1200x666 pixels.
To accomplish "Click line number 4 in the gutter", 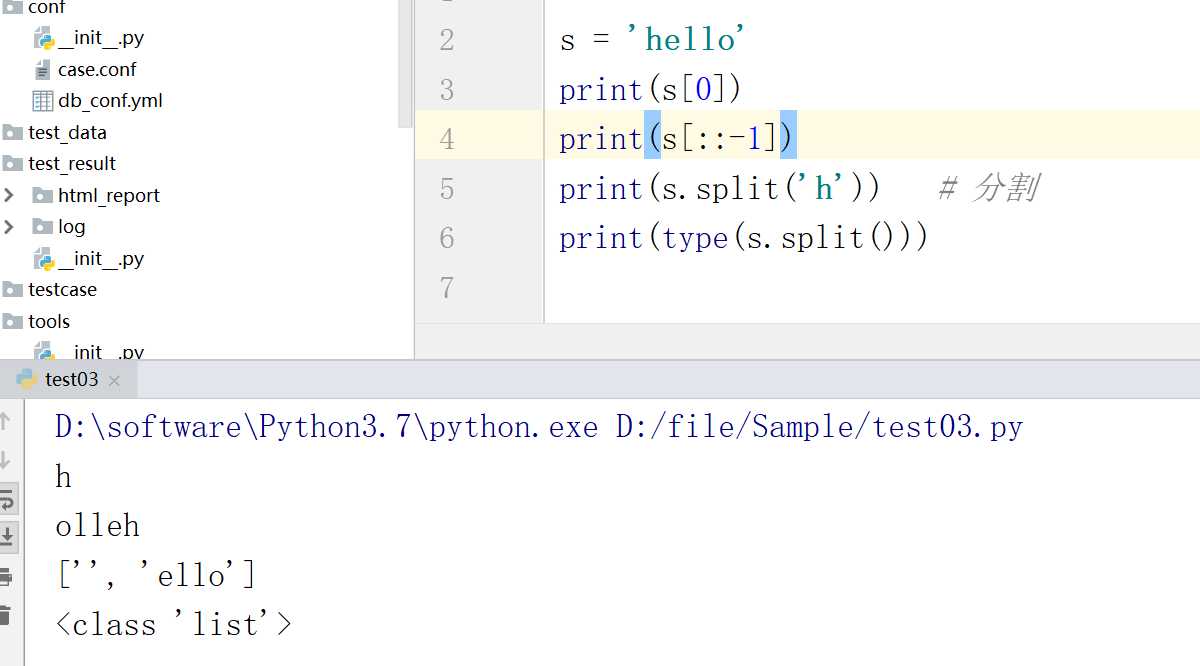I will click(446, 139).
